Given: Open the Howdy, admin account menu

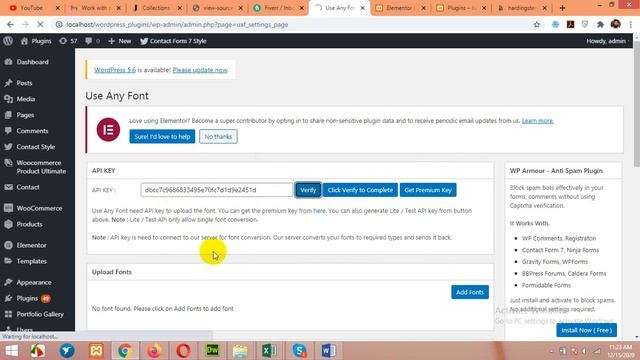Looking at the screenshot, I should tap(606, 41).
